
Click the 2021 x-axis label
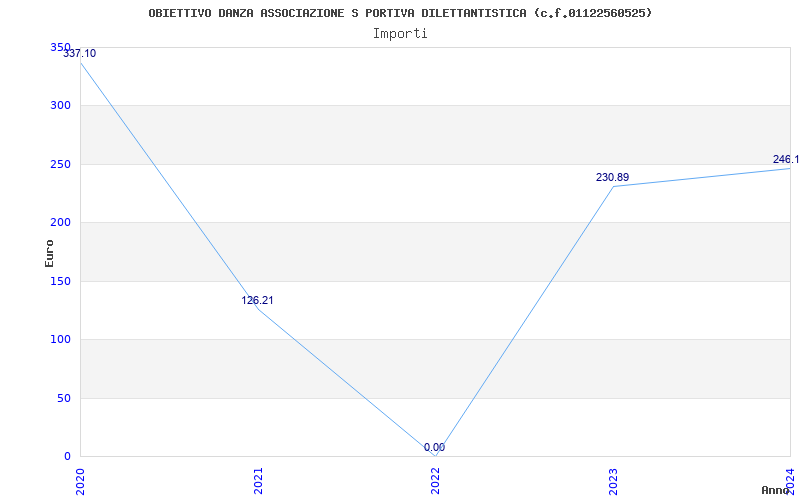tap(258, 481)
